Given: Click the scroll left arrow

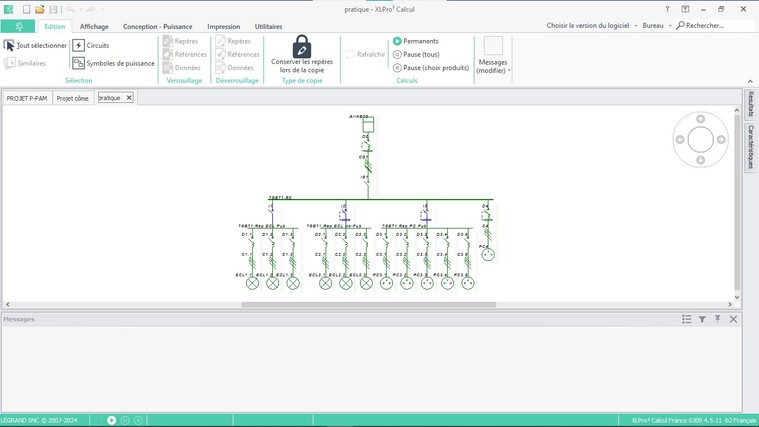Looking at the screenshot, I should pyautogui.click(x=7, y=305).
